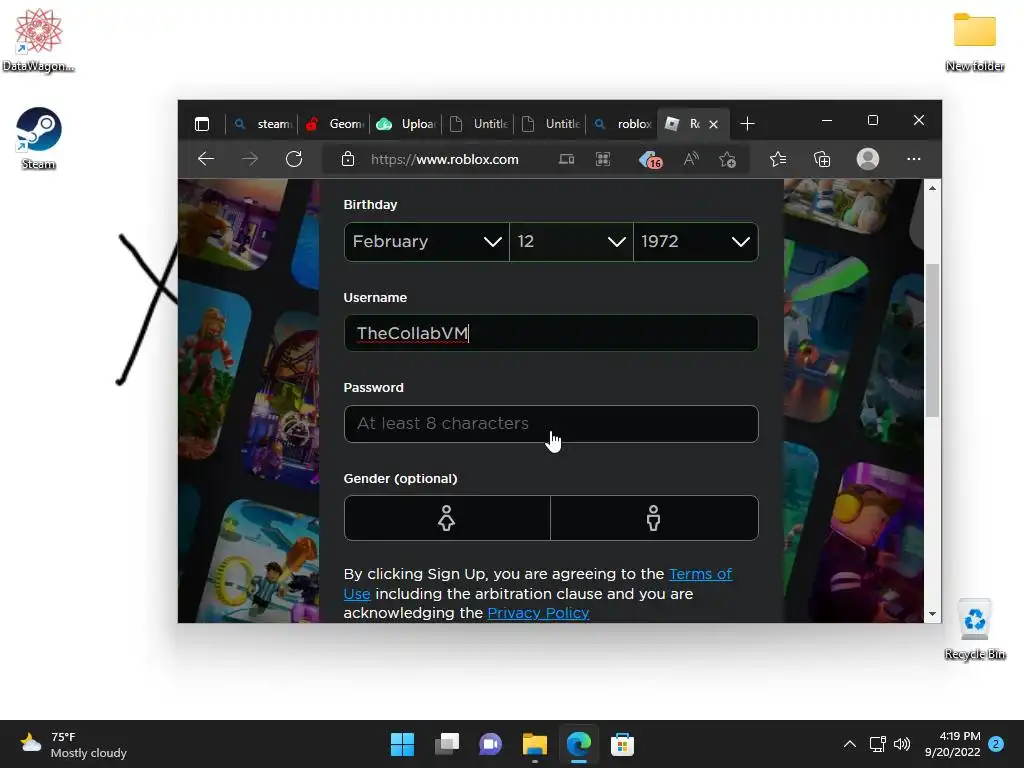1024x768 pixels.
Task: Minimize the Edge browser window
Action: coord(827,120)
